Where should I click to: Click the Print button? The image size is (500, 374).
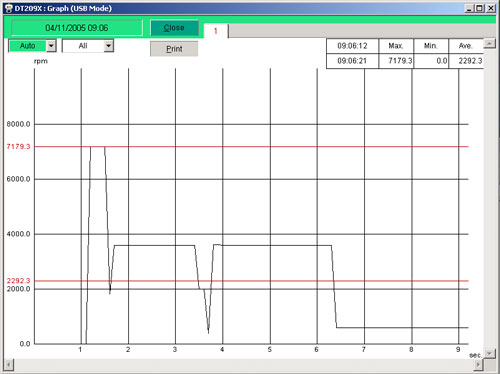[174, 49]
